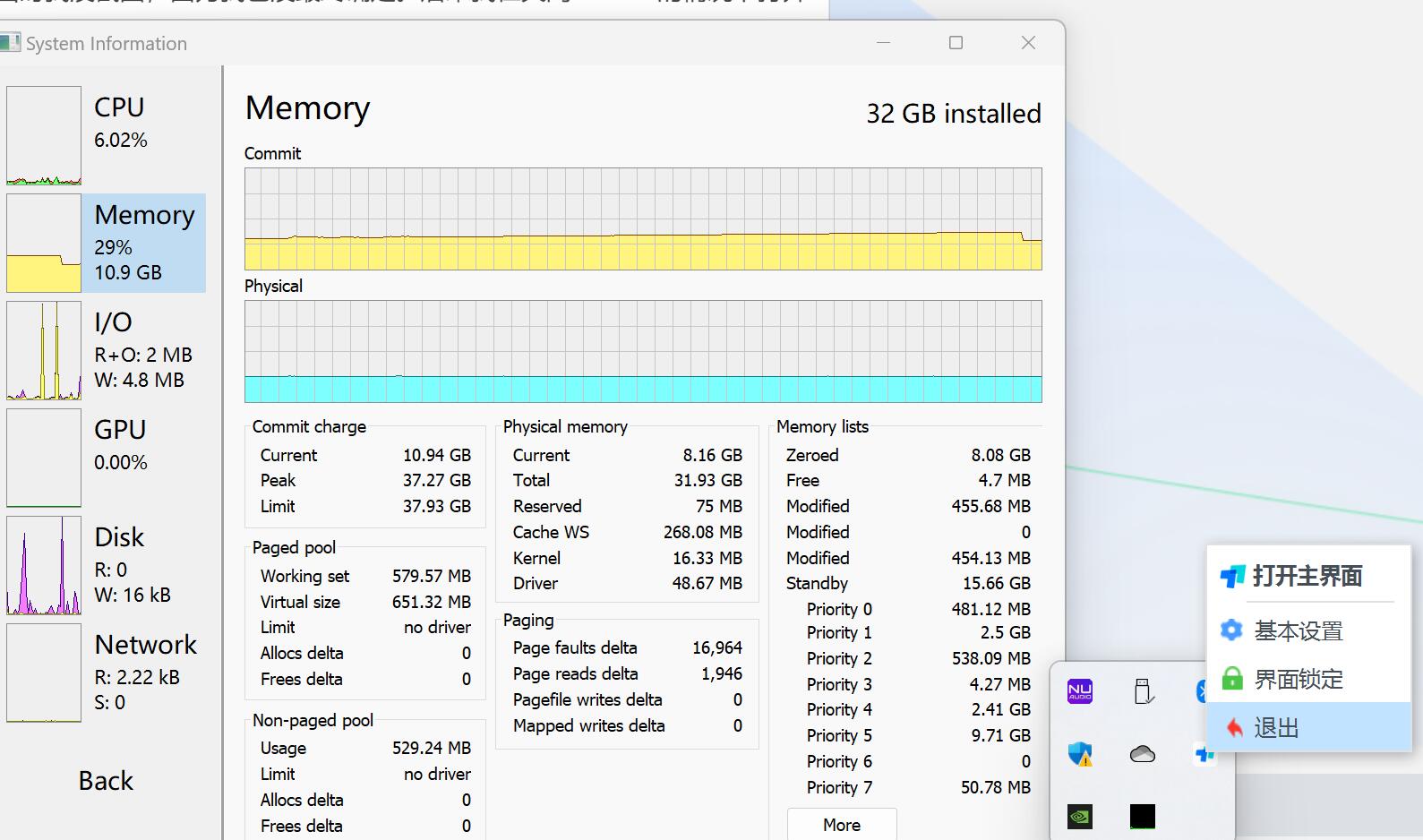Viewport: 1423px width, 840px height.
Task: Switch to the I/O section label
Action: pyautogui.click(x=113, y=322)
